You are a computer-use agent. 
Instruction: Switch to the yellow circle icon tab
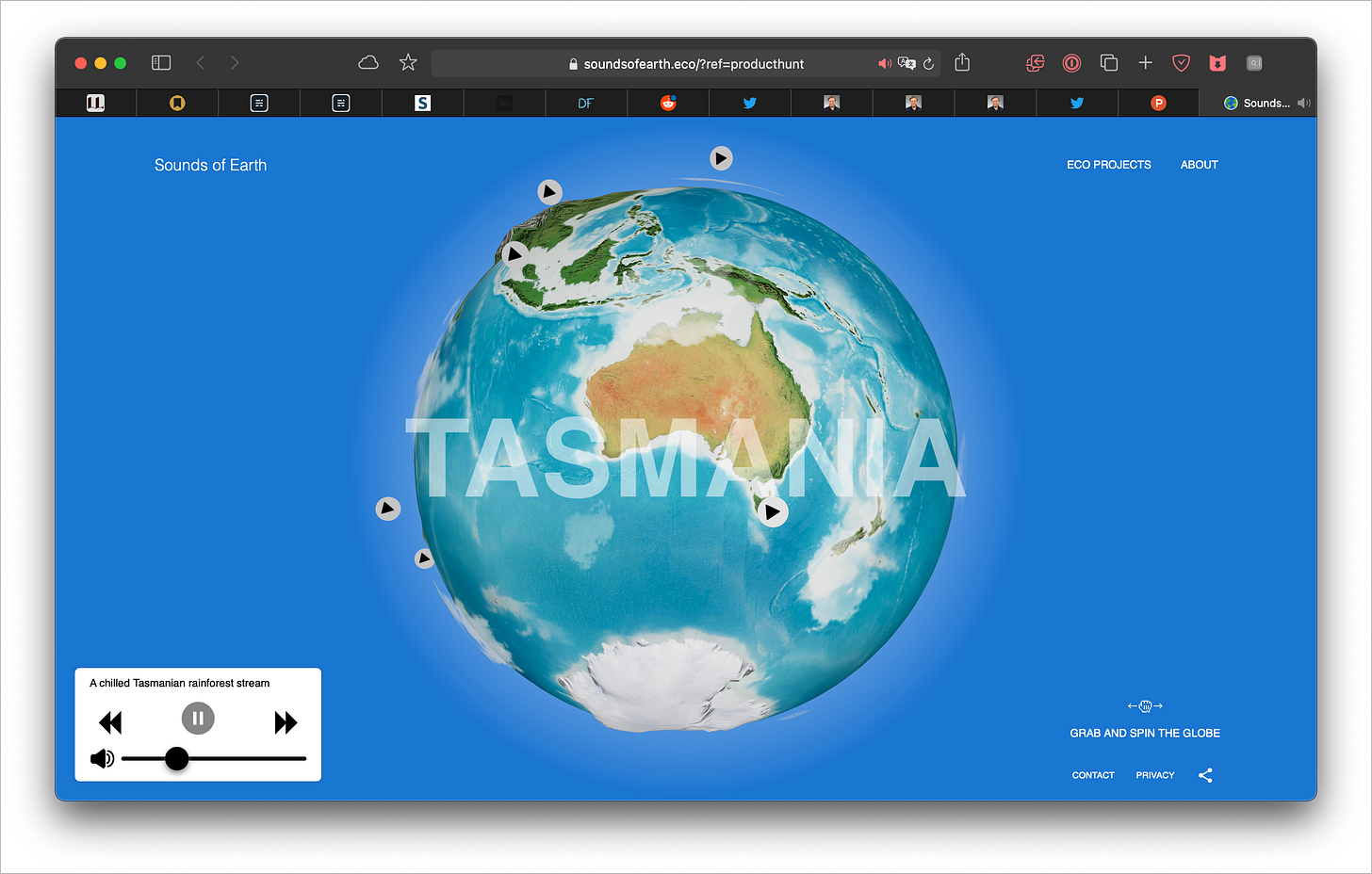[177, 103]
